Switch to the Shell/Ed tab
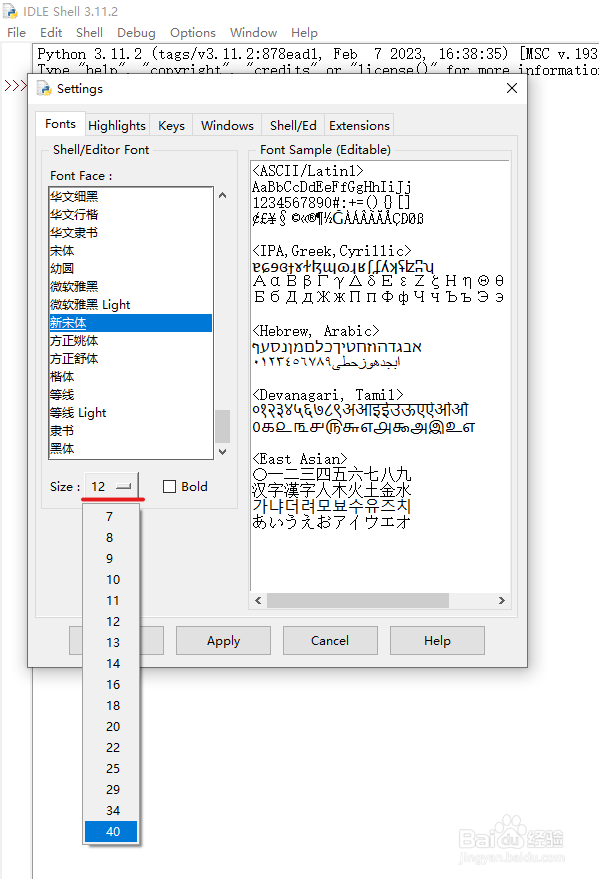Viewport: 599px width, 879px height. [293, 126]
